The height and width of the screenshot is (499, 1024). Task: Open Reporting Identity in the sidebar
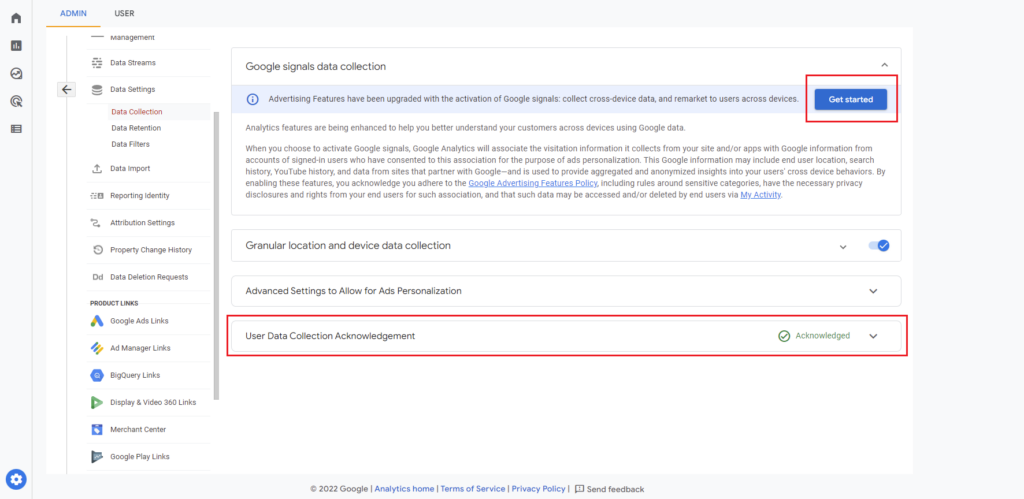(140, 196)
